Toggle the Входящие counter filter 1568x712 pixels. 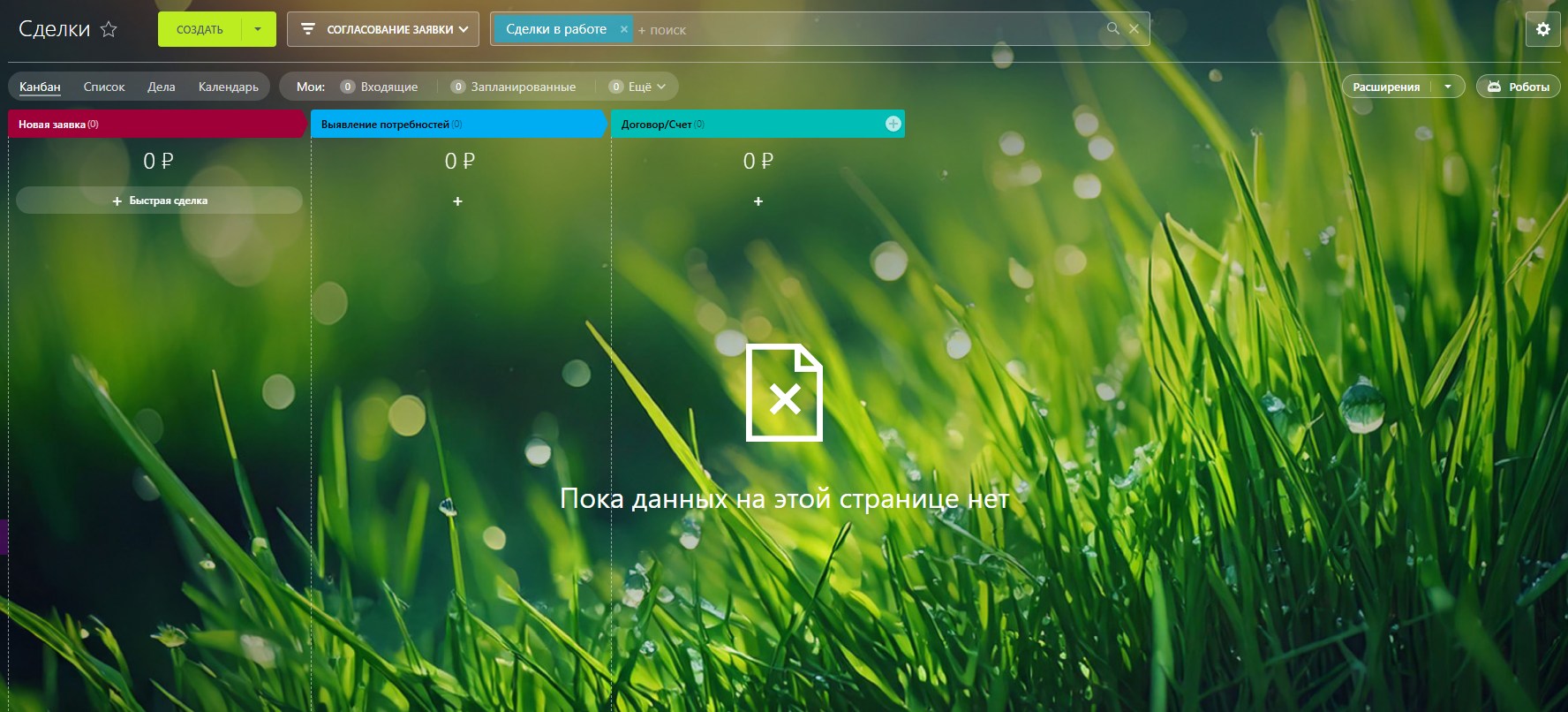tap(380, 87)
